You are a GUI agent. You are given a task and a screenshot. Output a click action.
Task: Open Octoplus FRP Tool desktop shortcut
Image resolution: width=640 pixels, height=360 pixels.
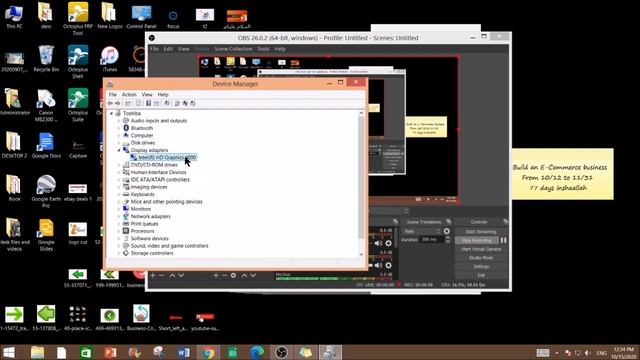point(78,19)
